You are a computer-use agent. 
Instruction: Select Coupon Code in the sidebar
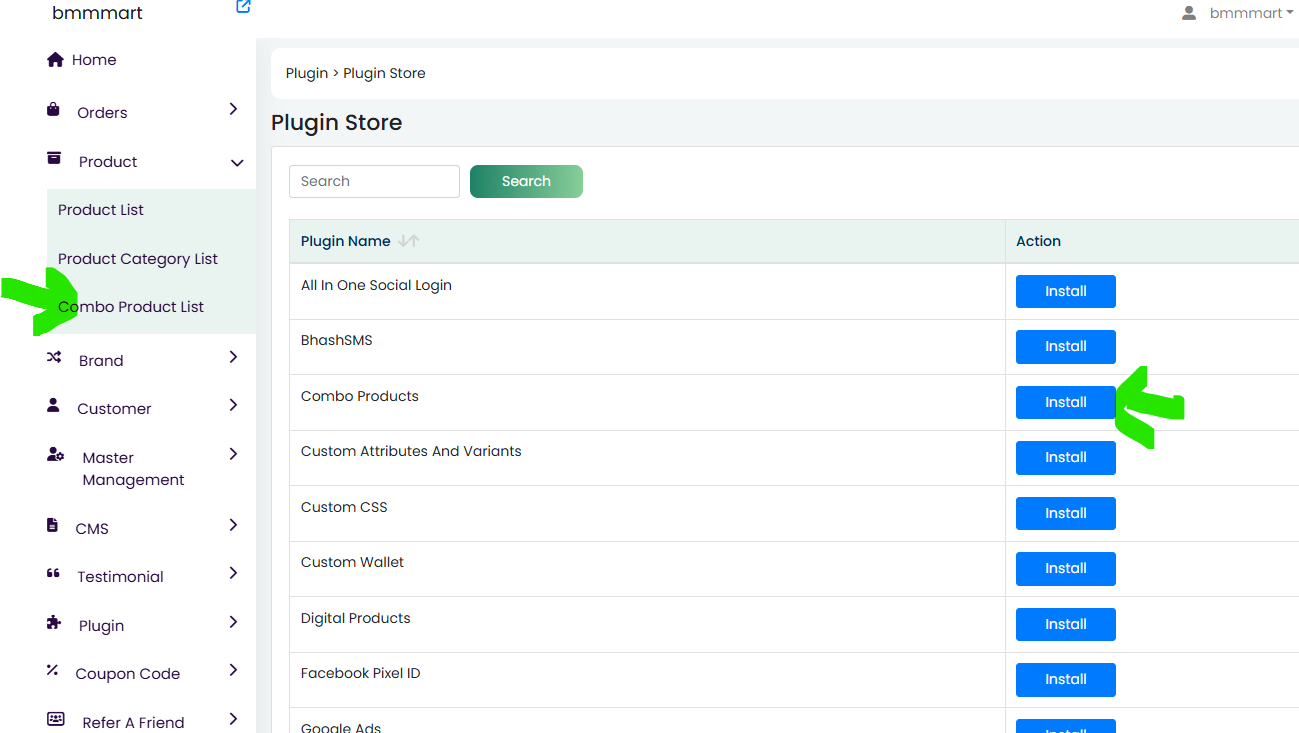tap(128, 674)
